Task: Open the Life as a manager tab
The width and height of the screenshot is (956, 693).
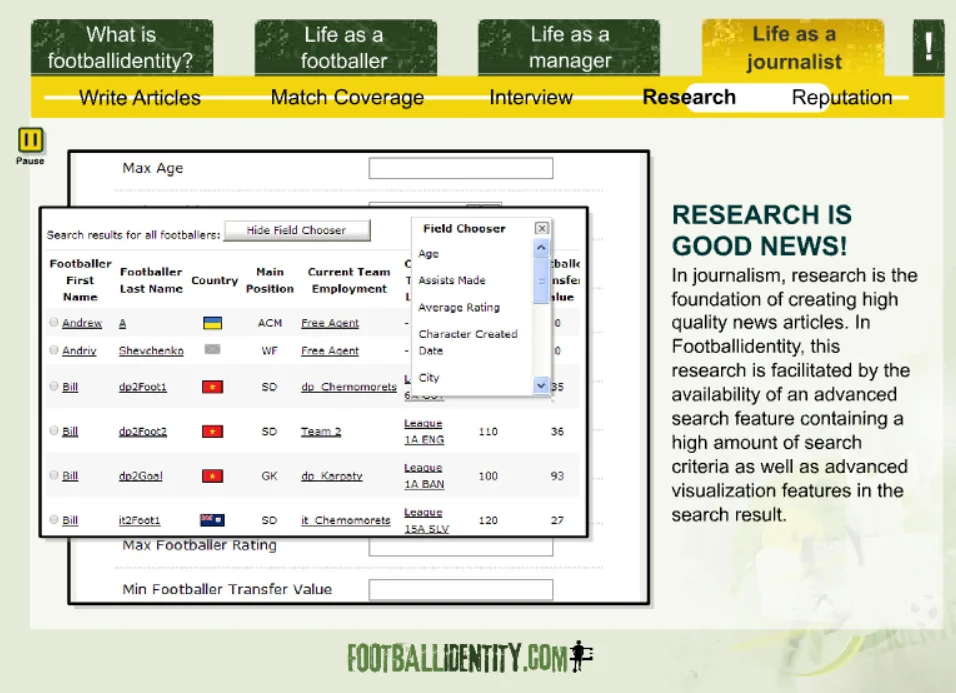Action: coord(569,48)
